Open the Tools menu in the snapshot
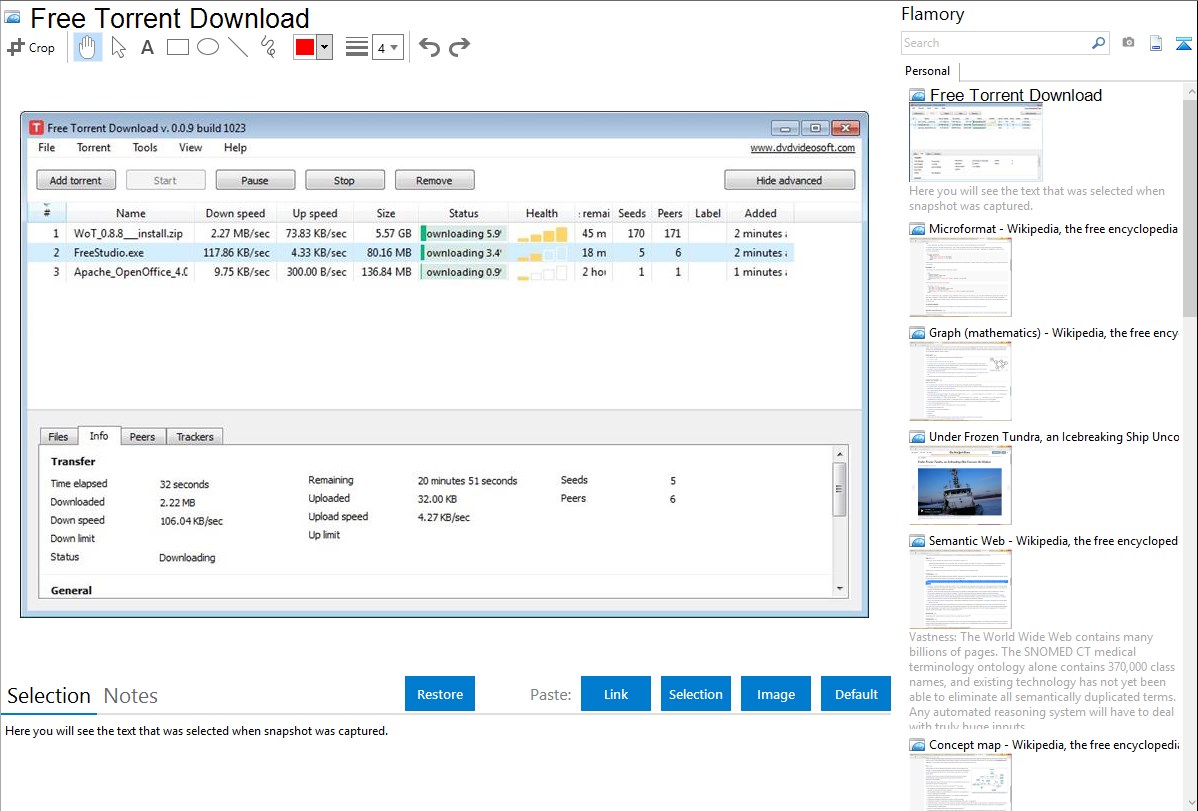1198x811 pixels. coord(144,148)
